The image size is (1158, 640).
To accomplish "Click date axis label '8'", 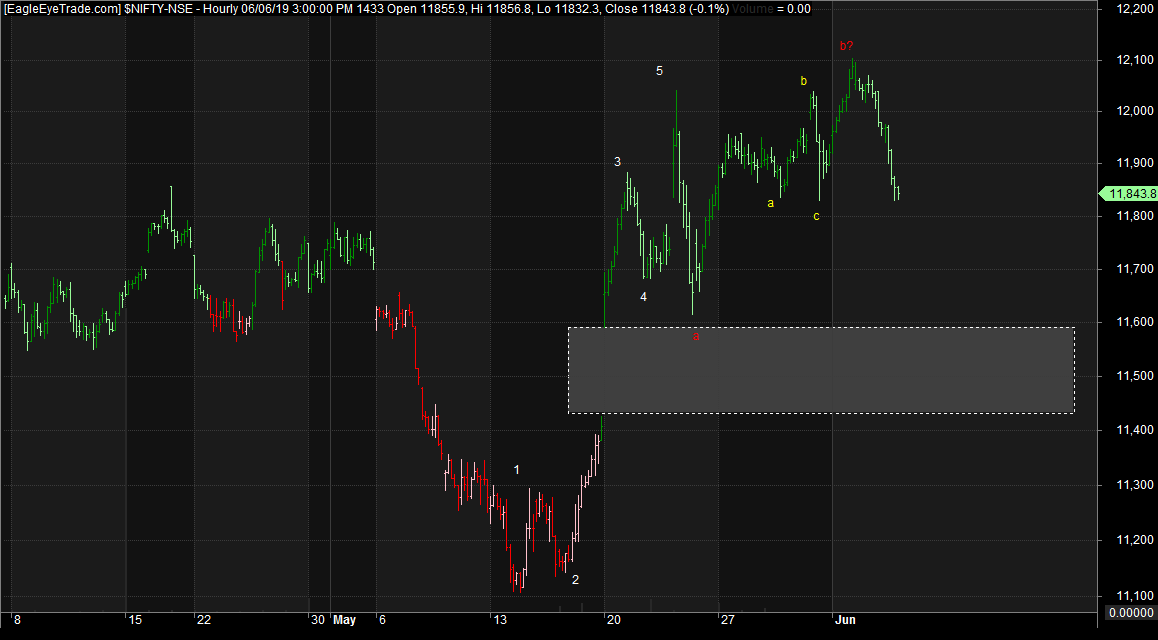I will pos(17,620).
